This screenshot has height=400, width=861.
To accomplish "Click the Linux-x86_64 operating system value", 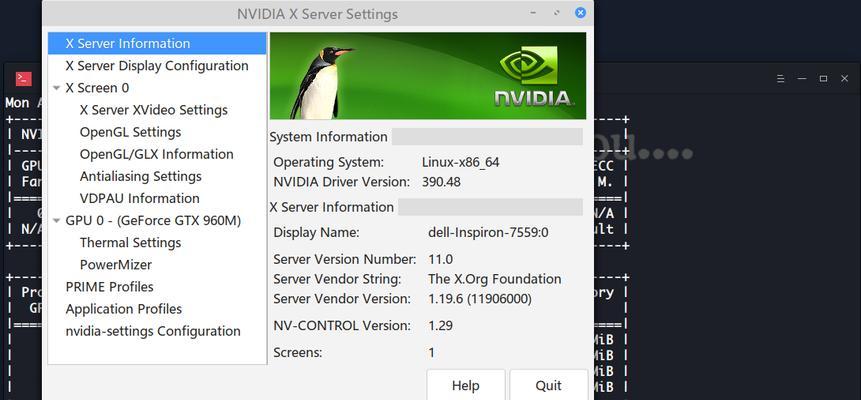I will tap(461, 163).
